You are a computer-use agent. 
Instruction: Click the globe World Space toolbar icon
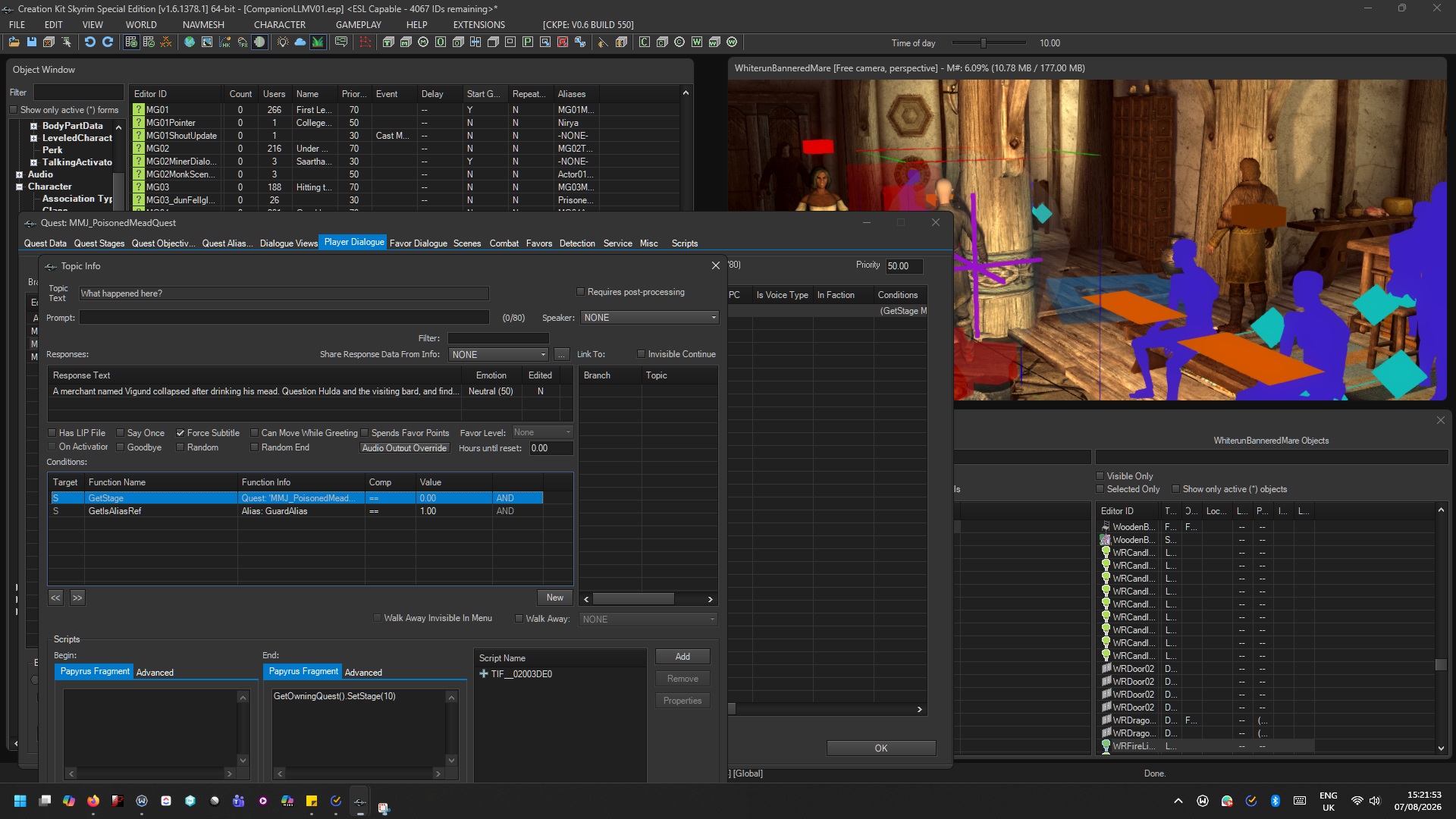click(190, 42)
